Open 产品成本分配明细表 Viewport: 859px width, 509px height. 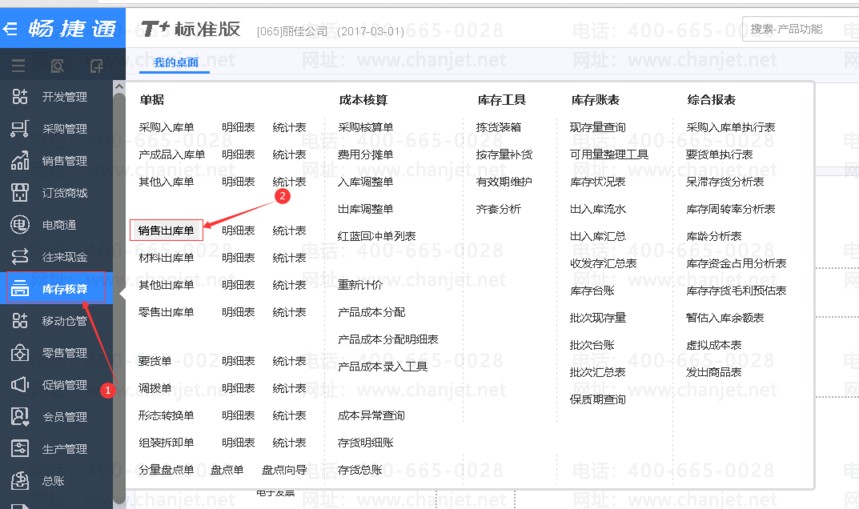[x=388, y=339]
